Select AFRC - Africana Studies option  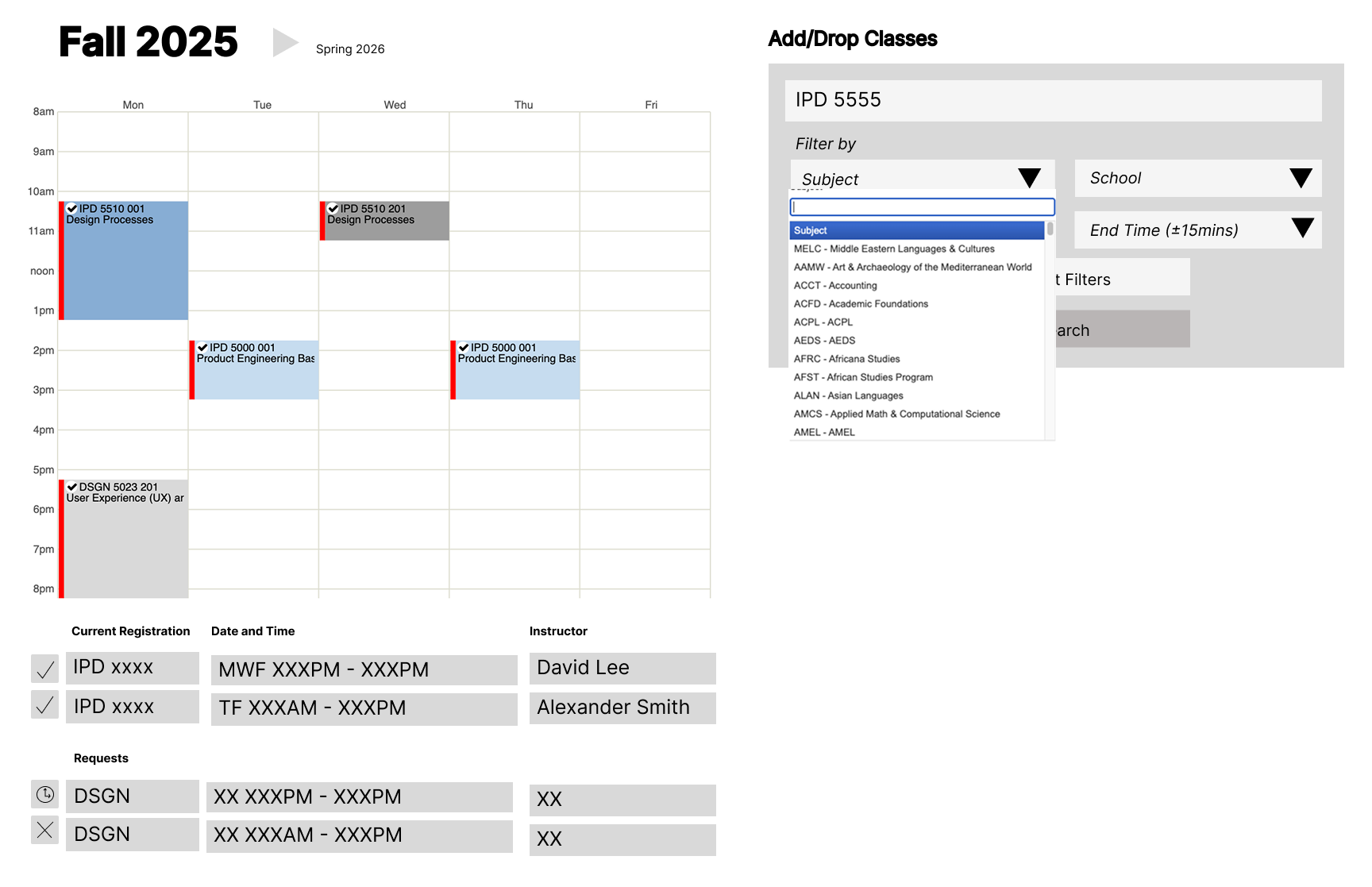click(846, 359)
